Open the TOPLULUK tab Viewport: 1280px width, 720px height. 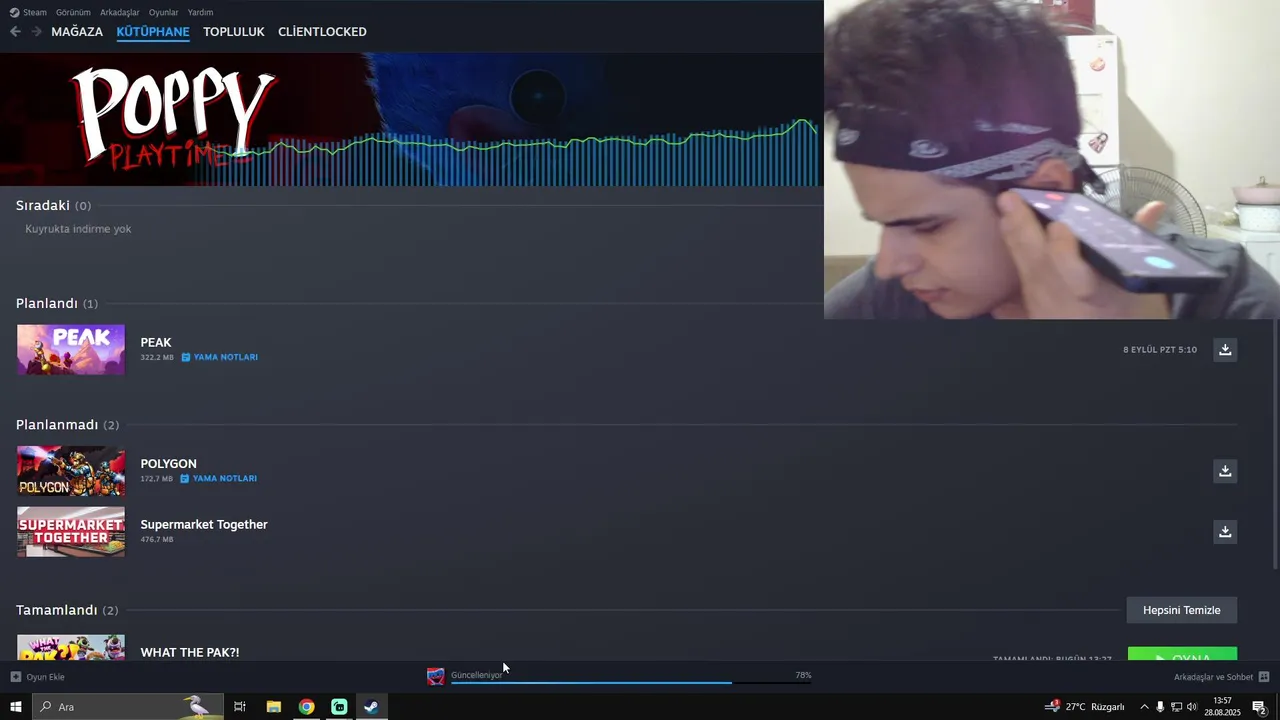(x=234, y=32)
